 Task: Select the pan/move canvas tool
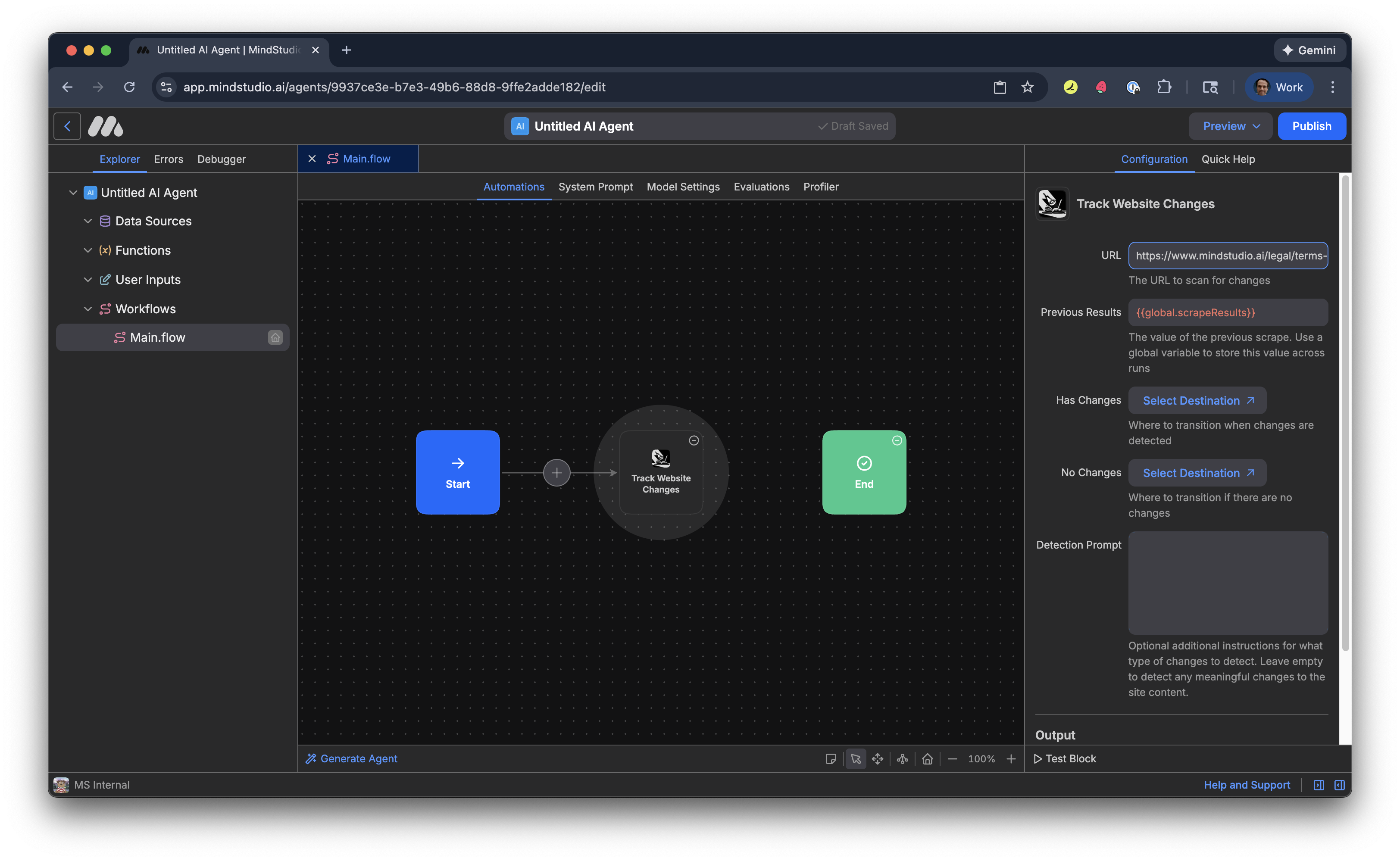tap(878, 758)
